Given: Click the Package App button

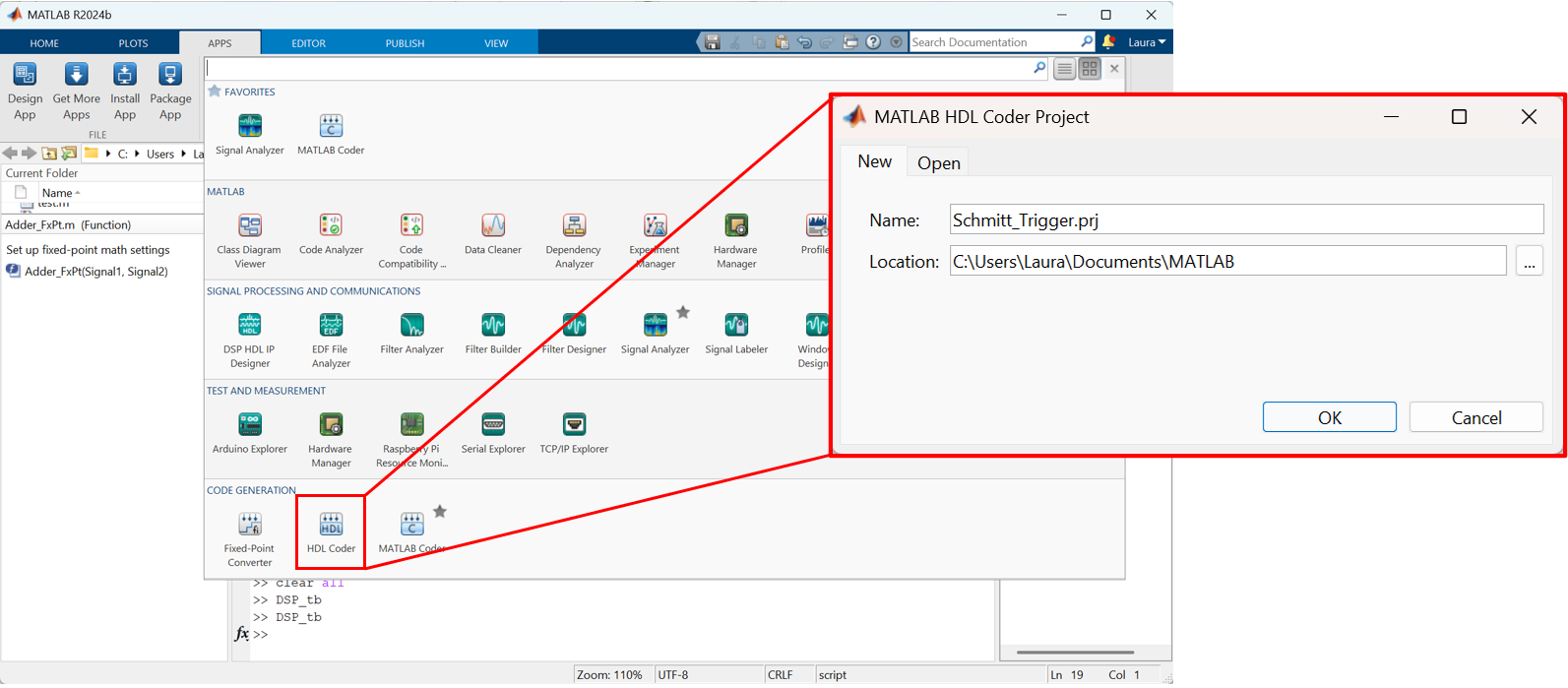Looking at the screenshot, I should pyautogui.click(x=170, y=92).
